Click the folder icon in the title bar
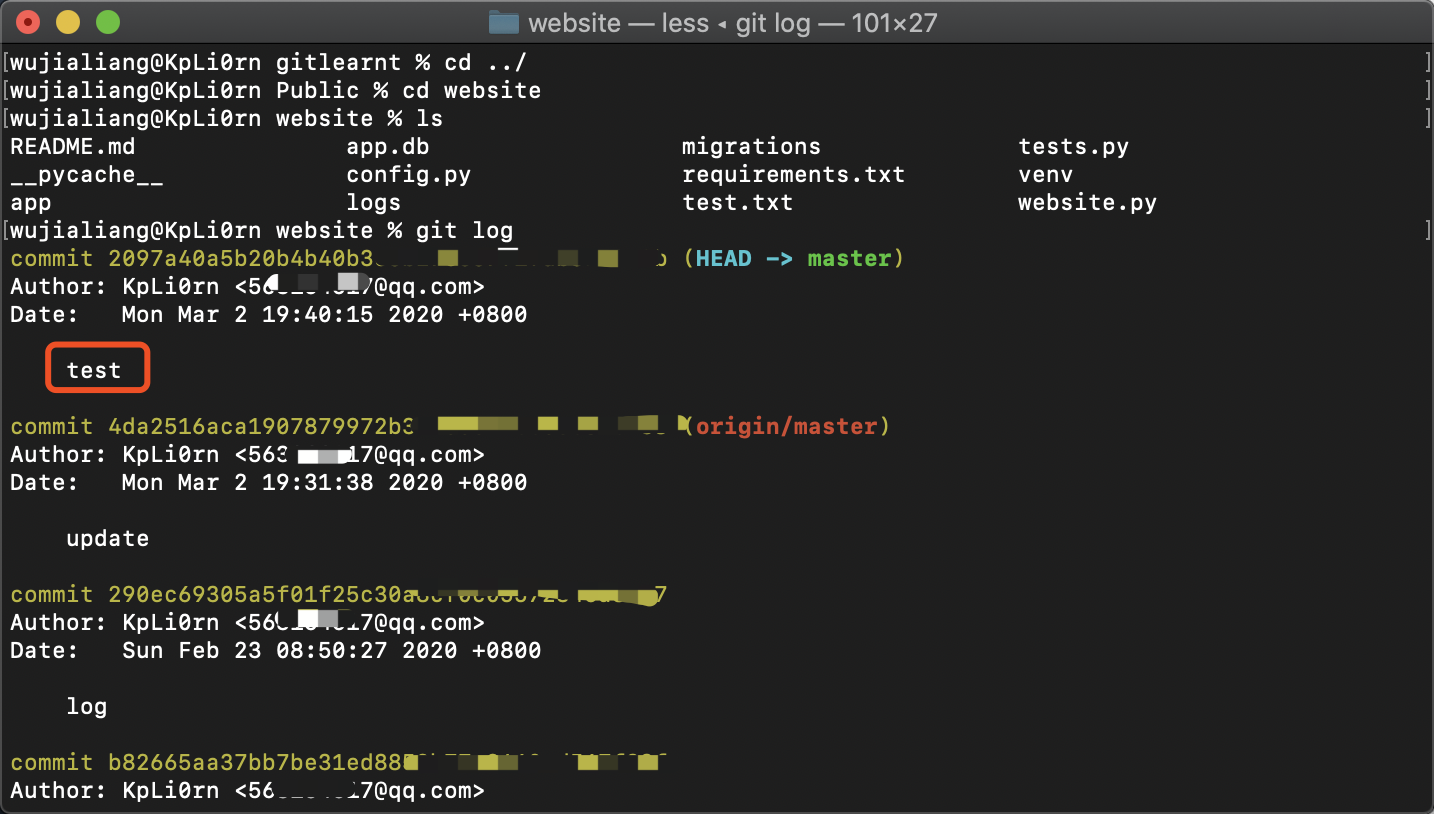This screenshot has width=1434, height=814. [503, 22]
